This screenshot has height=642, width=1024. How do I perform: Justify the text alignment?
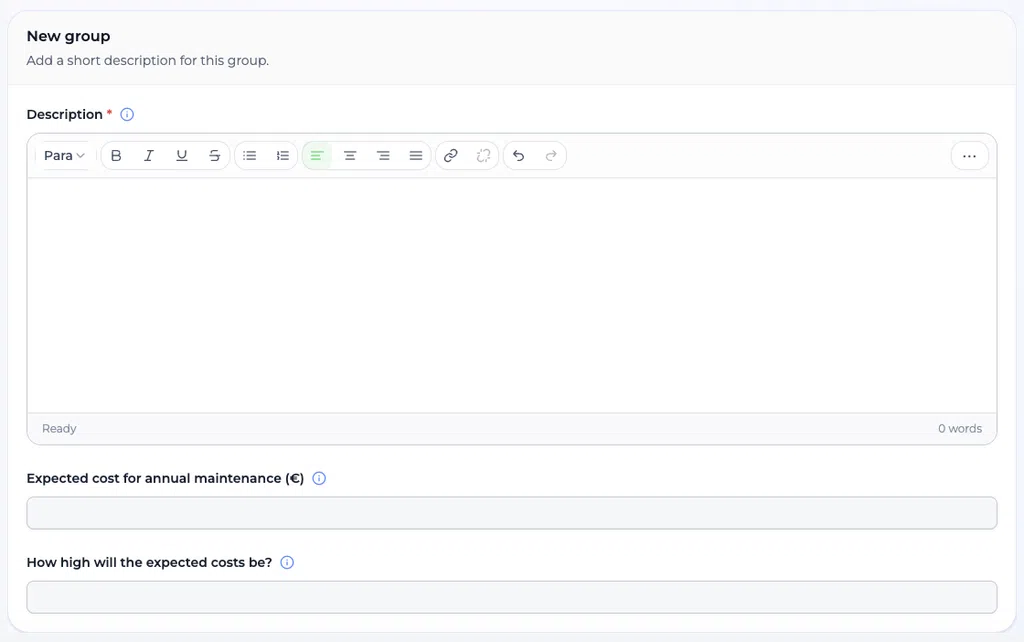(416, 155)
